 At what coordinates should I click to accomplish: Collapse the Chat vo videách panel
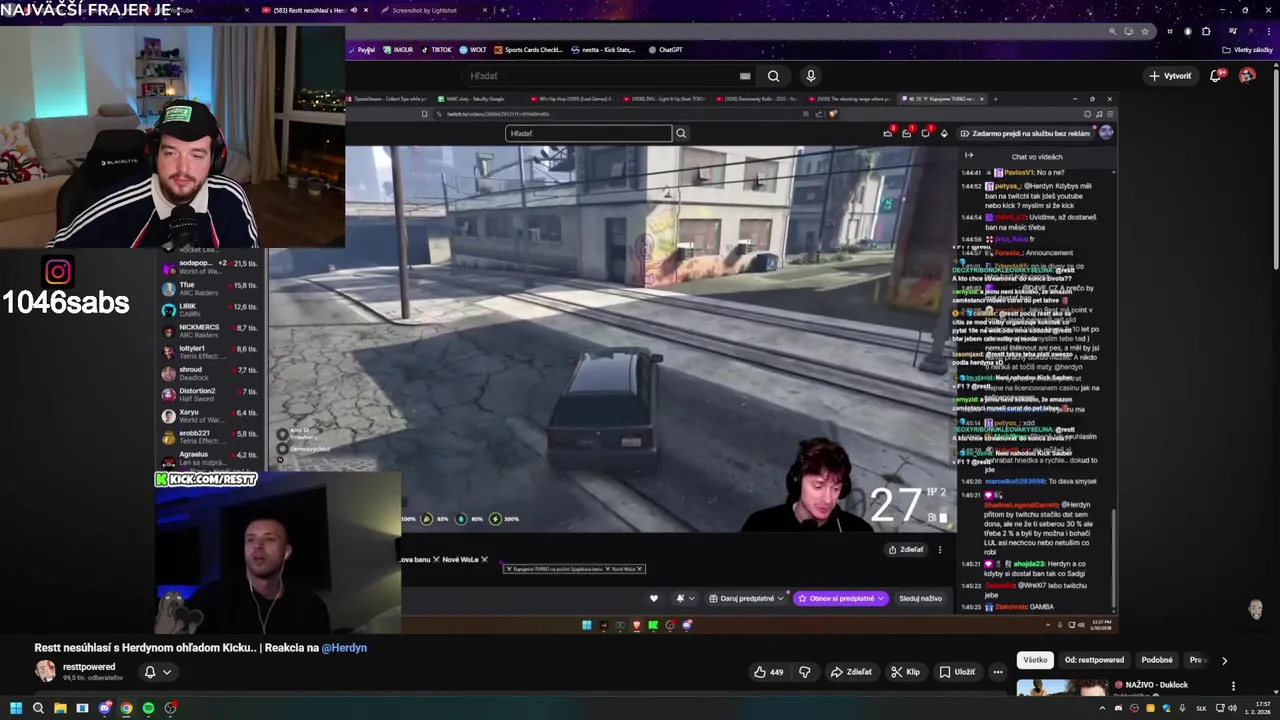969,155
